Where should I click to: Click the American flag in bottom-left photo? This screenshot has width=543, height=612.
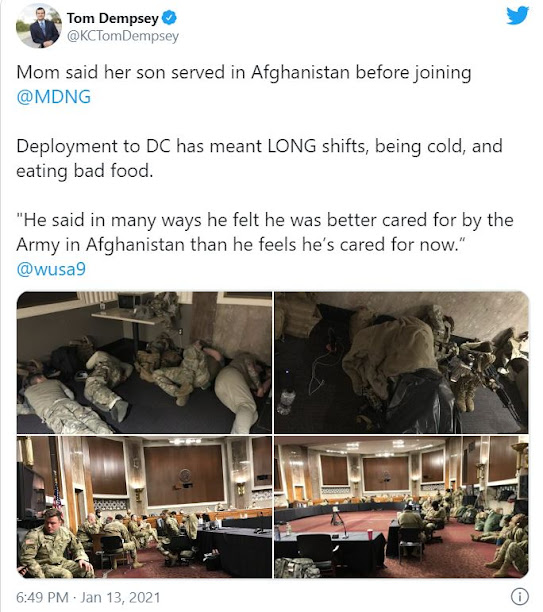coord(57,497)
